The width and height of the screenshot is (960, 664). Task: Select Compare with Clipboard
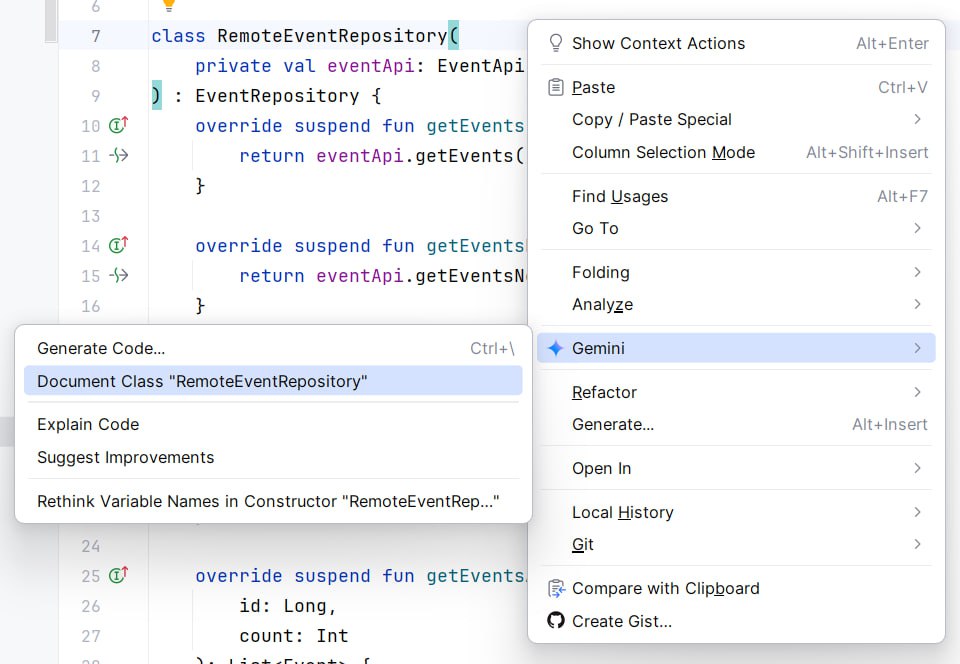click(x=736, y=588)
